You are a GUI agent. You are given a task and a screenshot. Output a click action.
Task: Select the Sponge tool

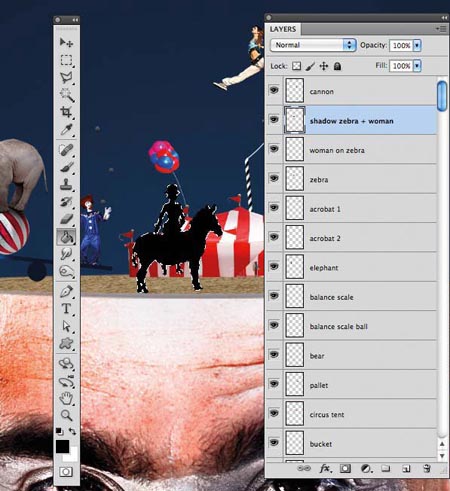pyautogui.click(x=66, y=271)
